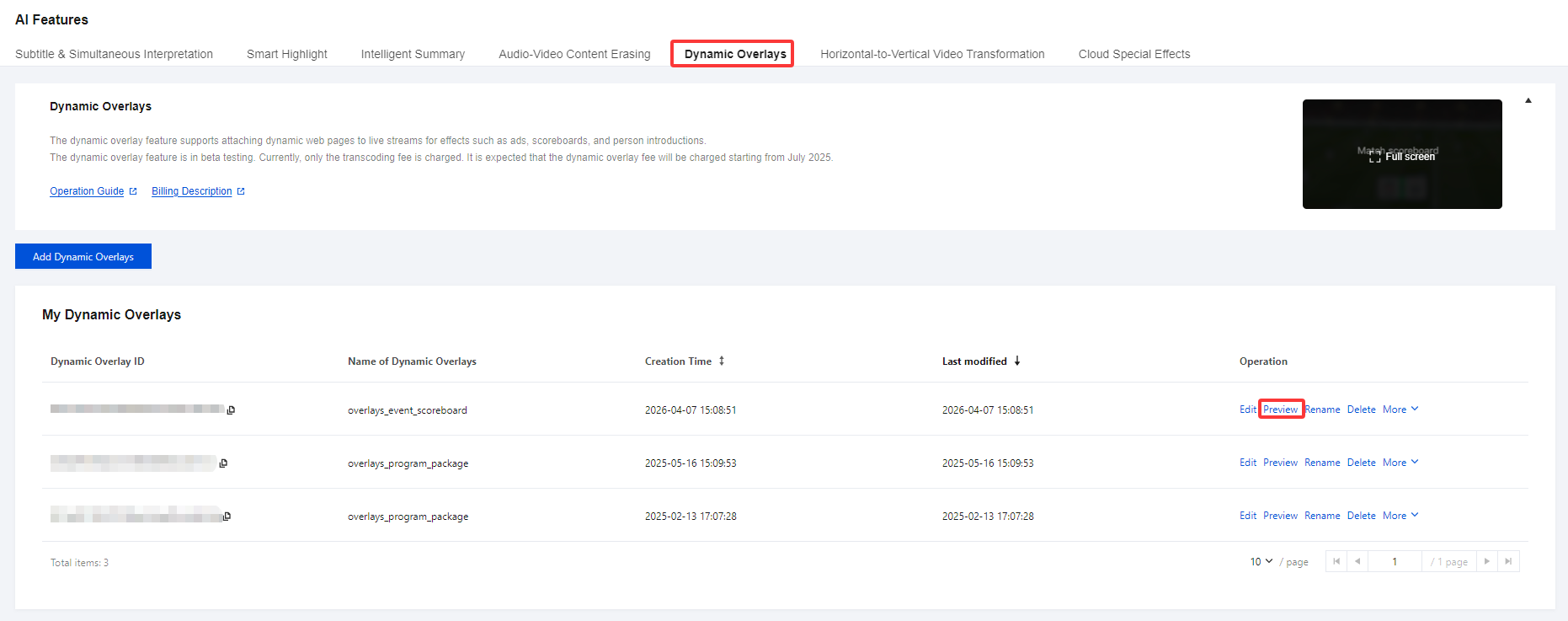The height and width of the screenshot is (621, 1568).
Task: Go to first page of results
Action: pos(1336,562)
